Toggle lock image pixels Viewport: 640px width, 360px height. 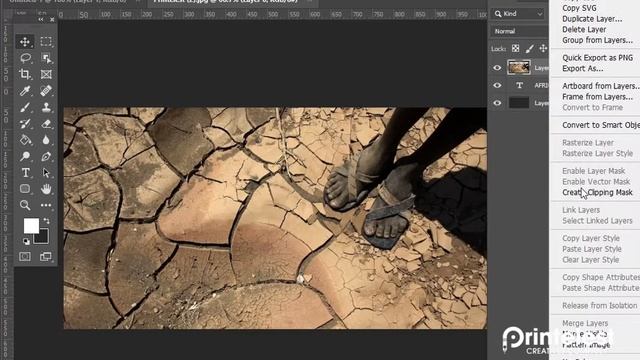(x=529, y=49)
